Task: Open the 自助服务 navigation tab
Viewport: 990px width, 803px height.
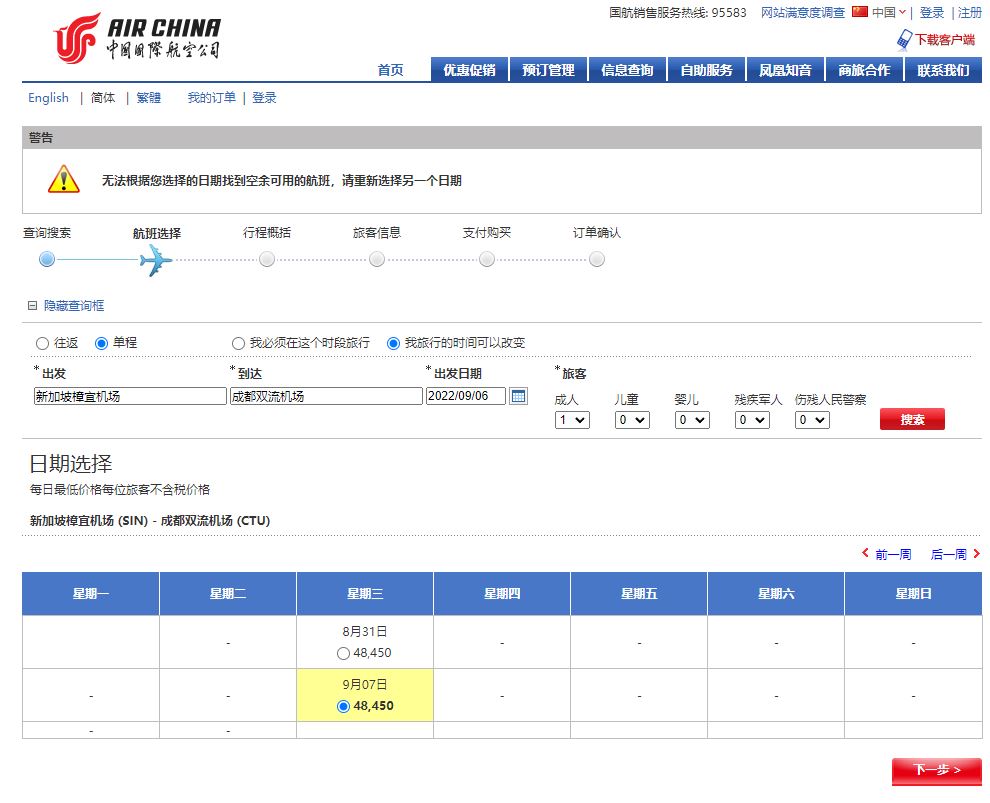Action: click(707, 70)
